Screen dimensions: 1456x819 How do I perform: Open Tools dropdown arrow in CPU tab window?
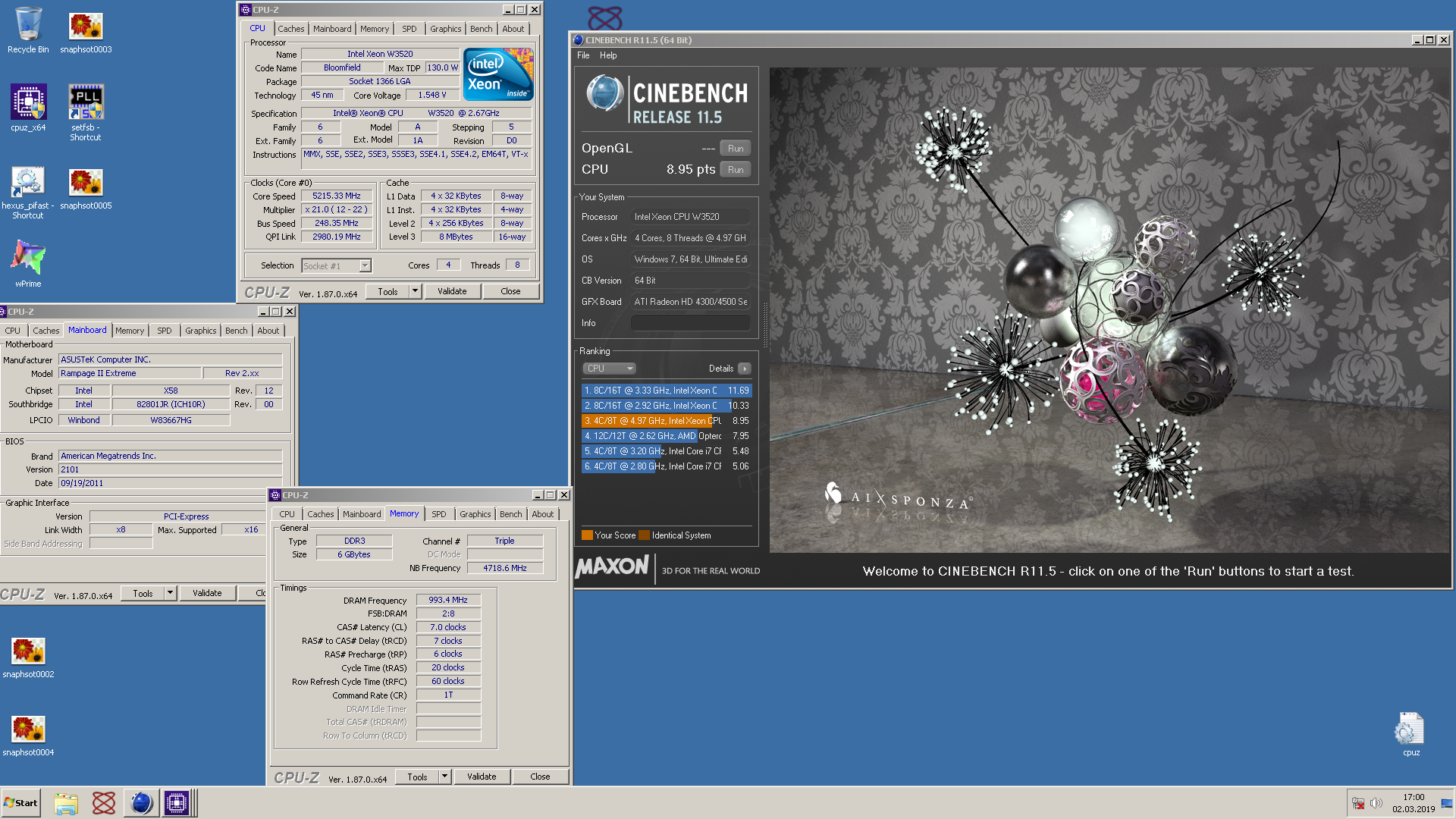(415, 291)
